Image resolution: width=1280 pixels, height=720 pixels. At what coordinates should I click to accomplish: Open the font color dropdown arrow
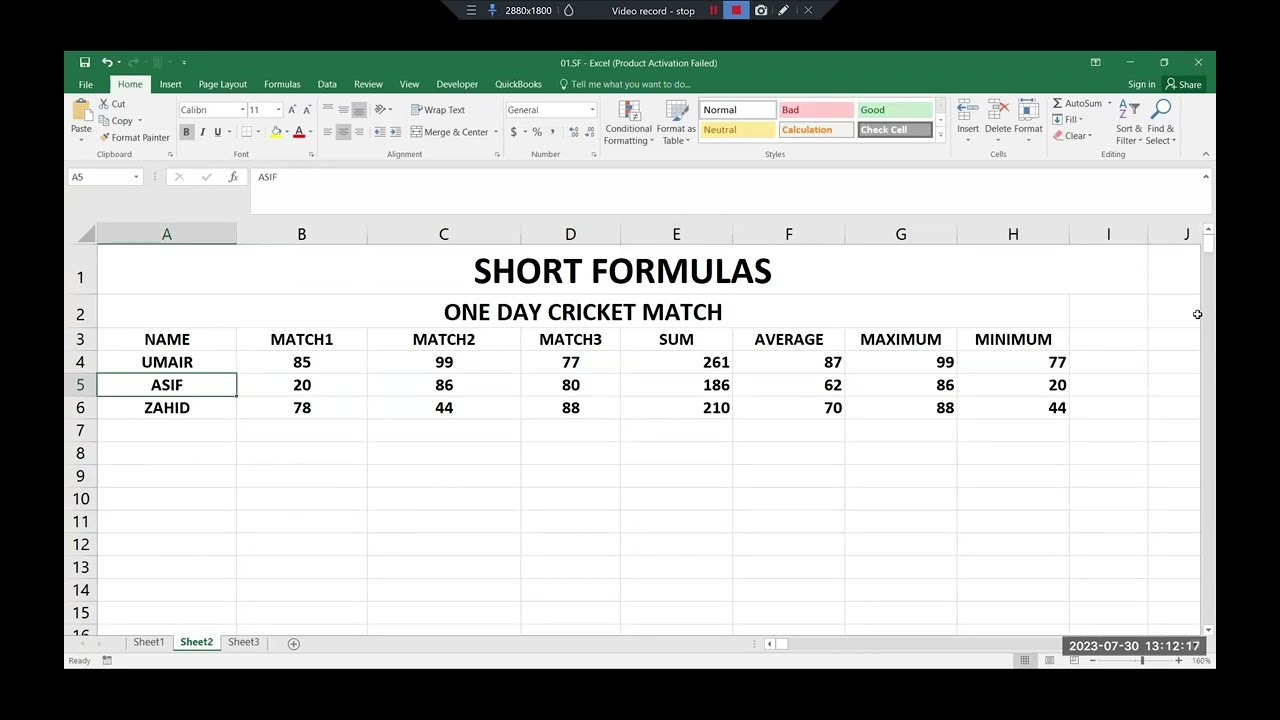tap(310, 132)
